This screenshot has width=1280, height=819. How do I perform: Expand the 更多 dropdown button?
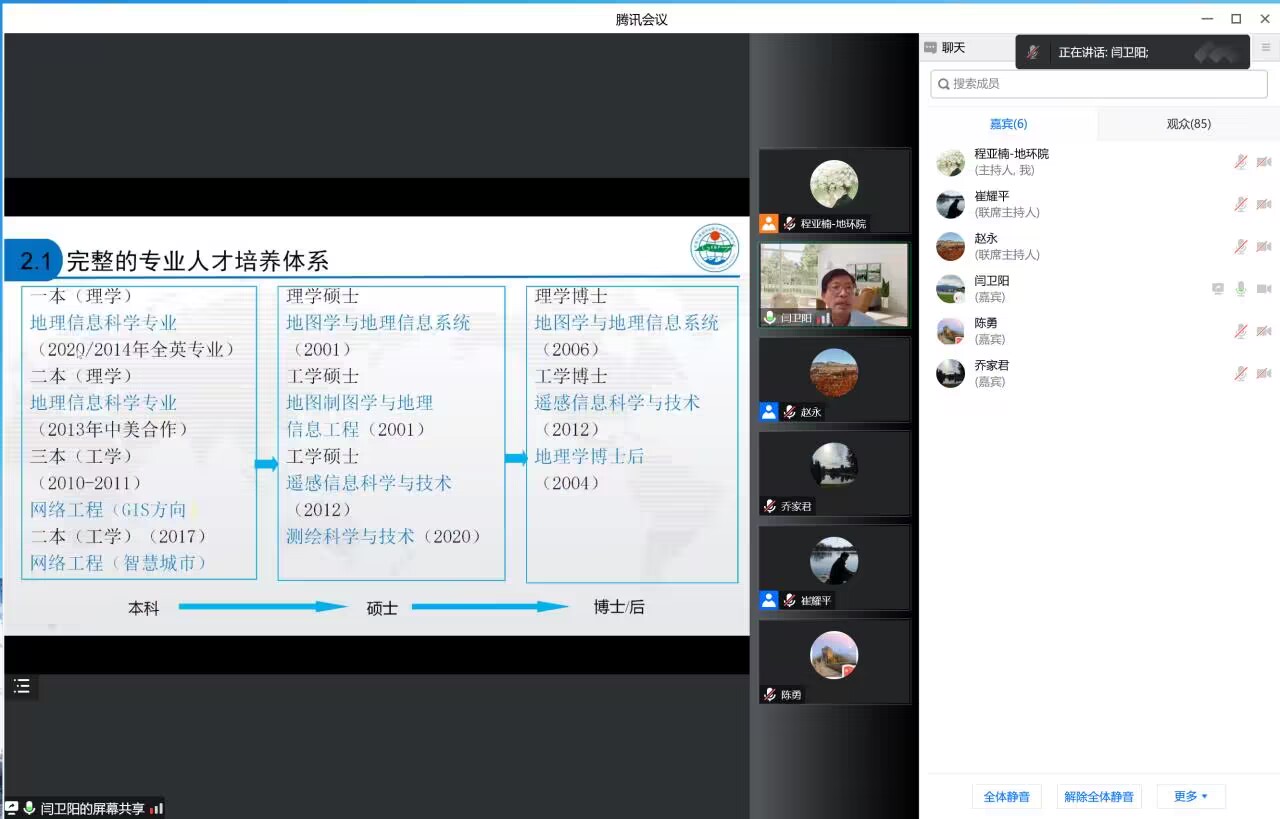(x=1190, y=796)
